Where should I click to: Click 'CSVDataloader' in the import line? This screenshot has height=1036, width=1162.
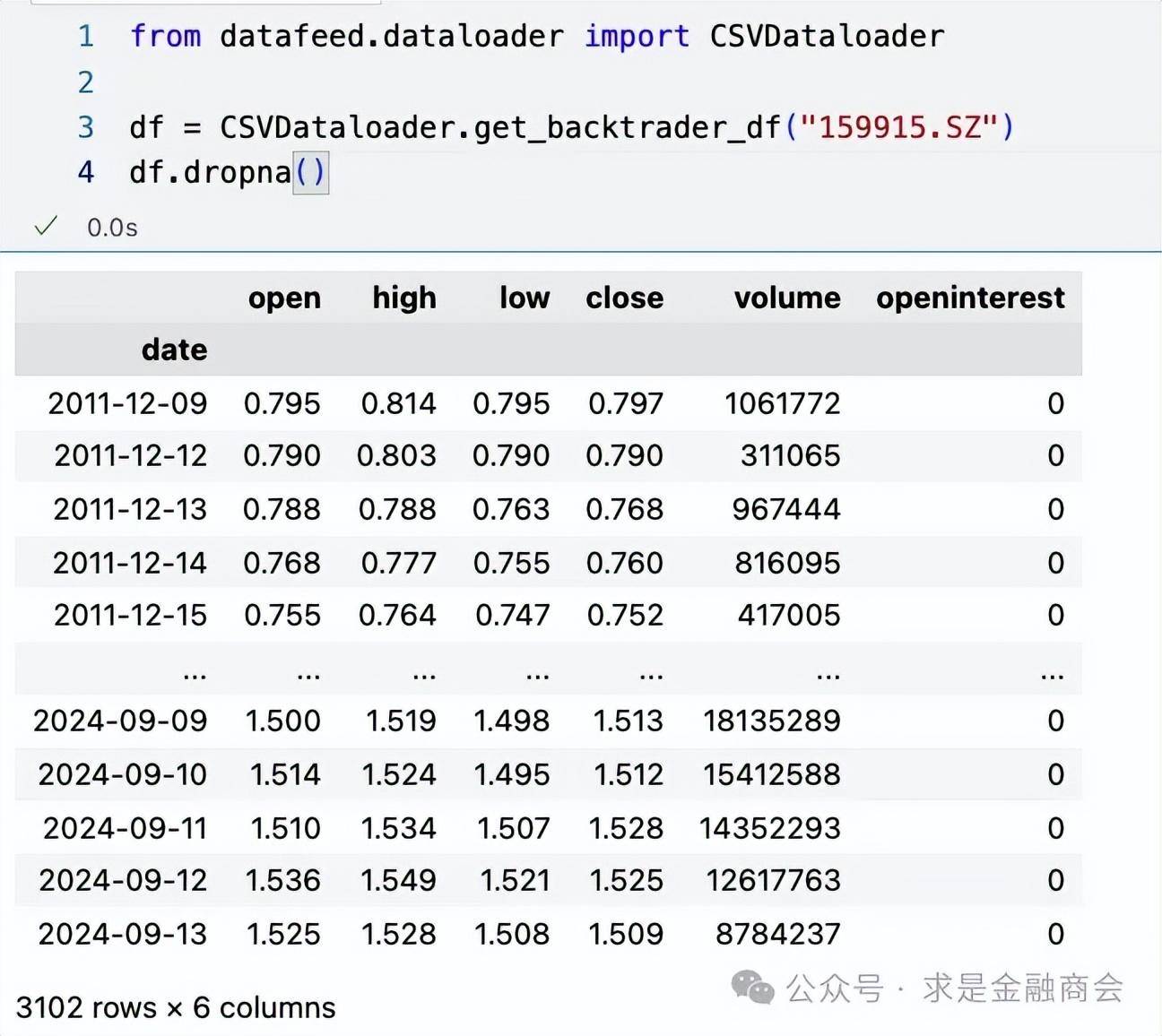(x=827, y=36)
